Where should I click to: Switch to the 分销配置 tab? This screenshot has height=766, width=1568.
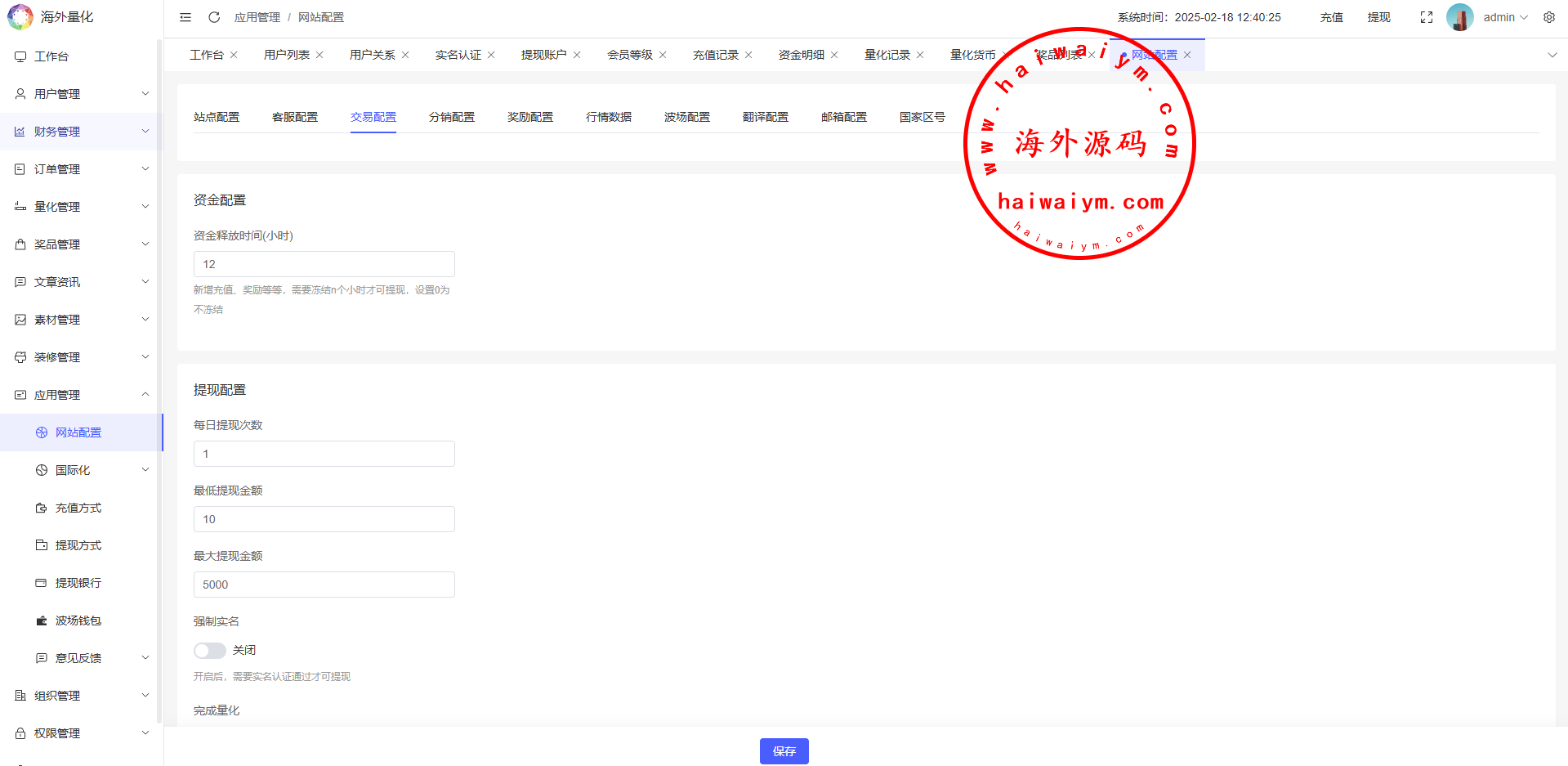451,117
